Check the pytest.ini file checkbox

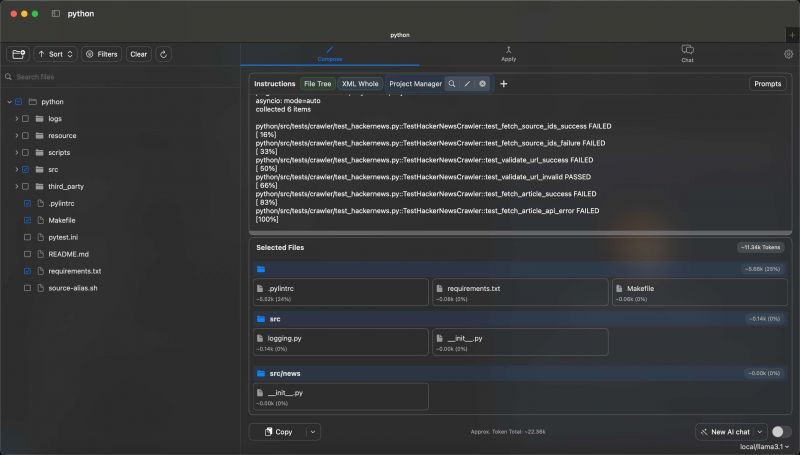(28, 237)
